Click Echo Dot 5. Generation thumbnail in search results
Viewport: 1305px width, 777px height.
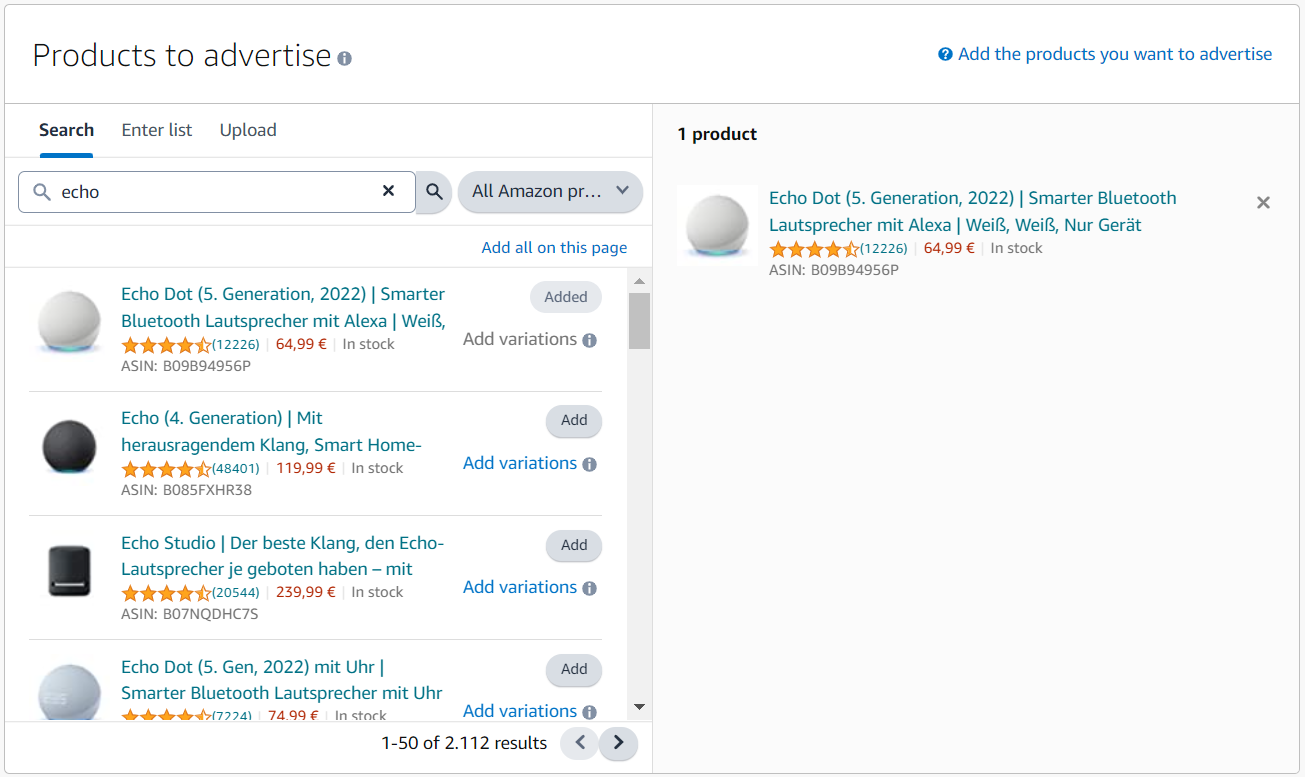[69, 322]
